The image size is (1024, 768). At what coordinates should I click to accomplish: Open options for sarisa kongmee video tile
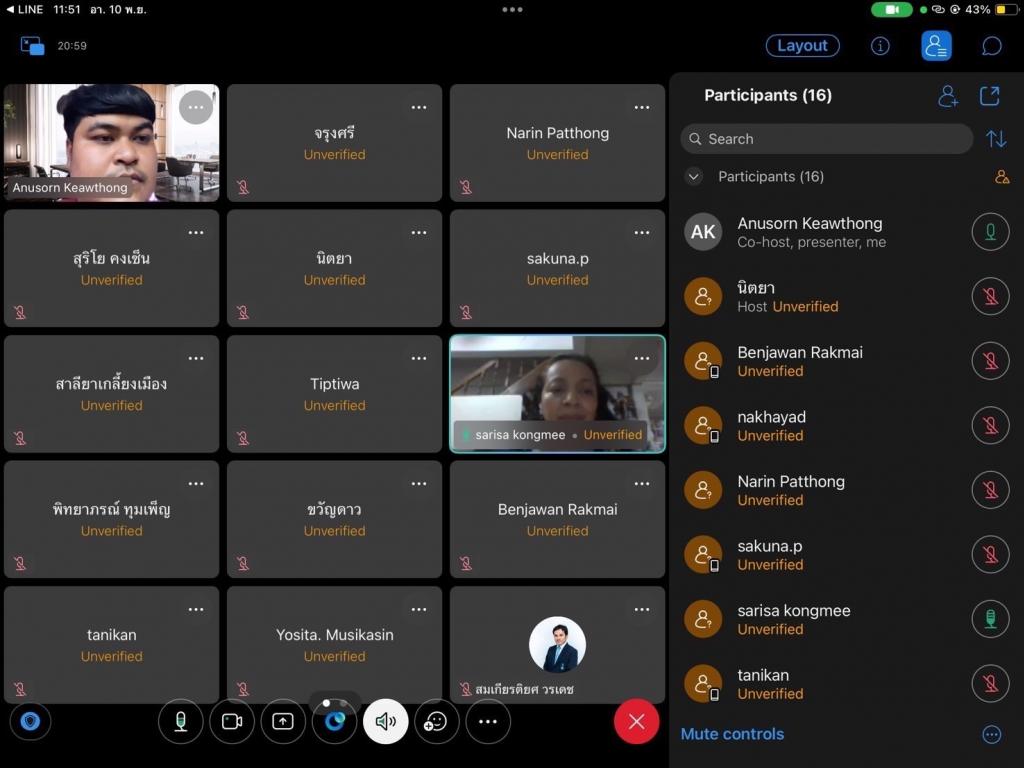(642, 358)
